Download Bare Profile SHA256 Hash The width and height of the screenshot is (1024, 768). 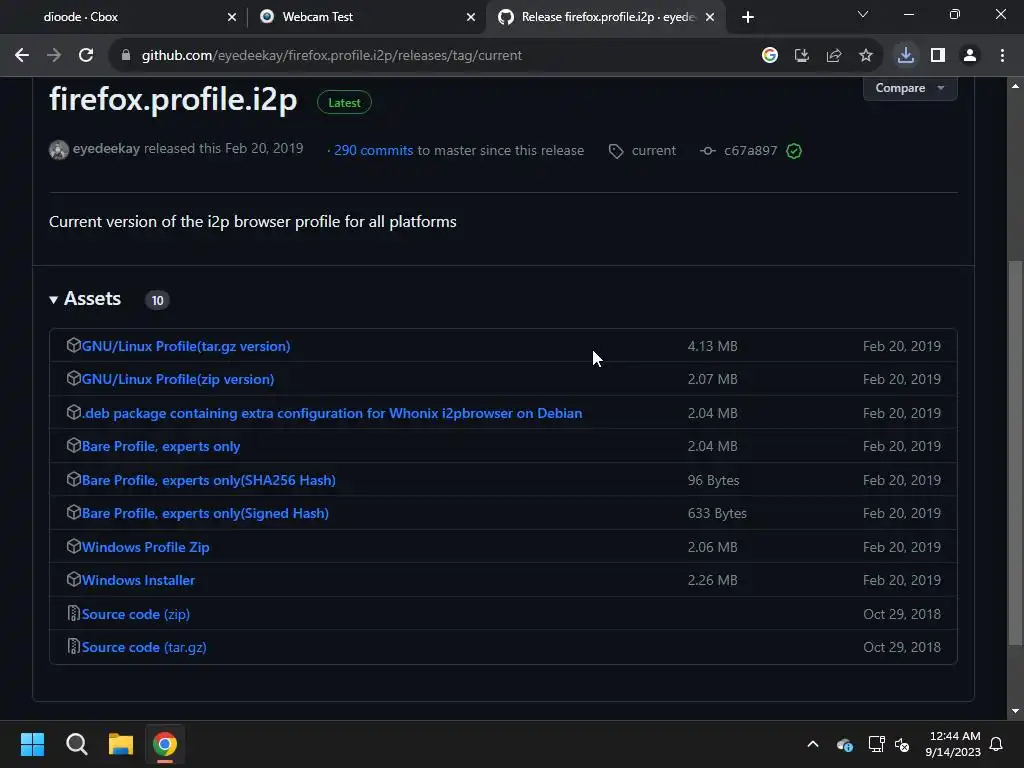coord(208,481)
